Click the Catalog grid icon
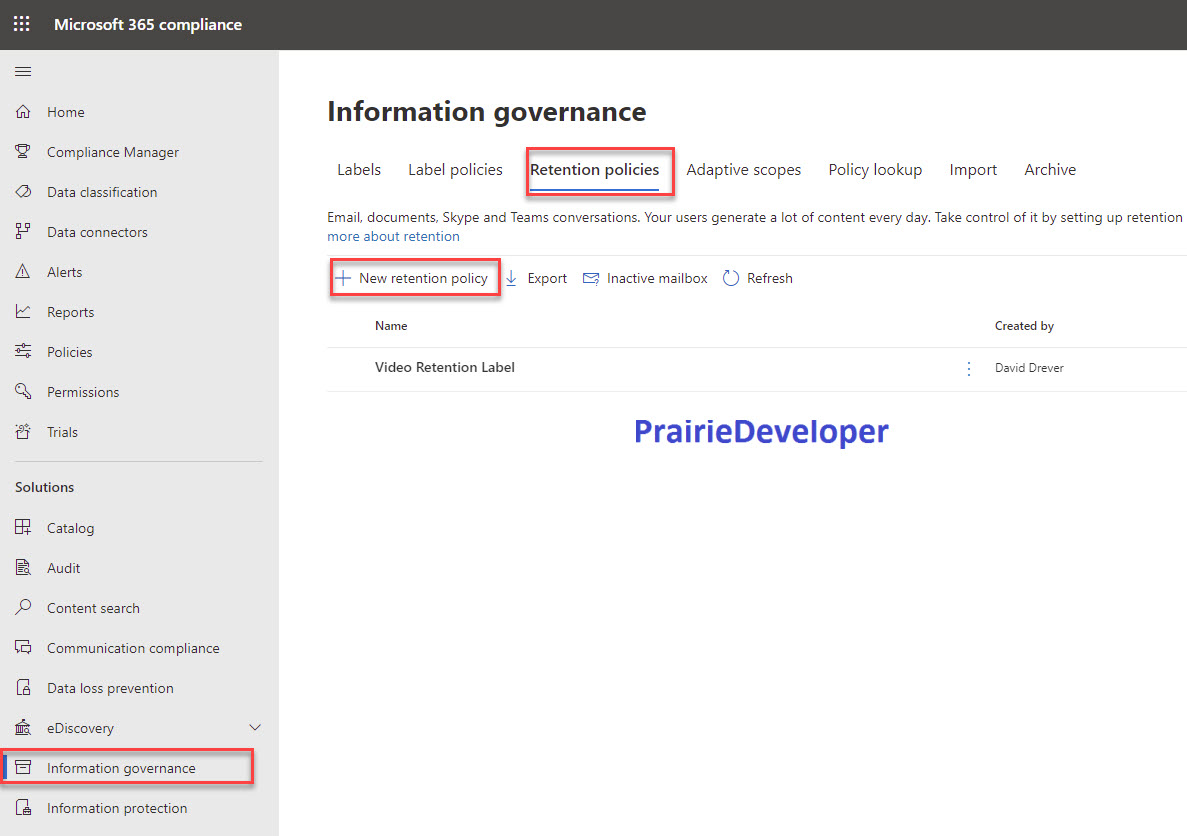The width and height of the screenshot is (1187, 836). (23, 528)
